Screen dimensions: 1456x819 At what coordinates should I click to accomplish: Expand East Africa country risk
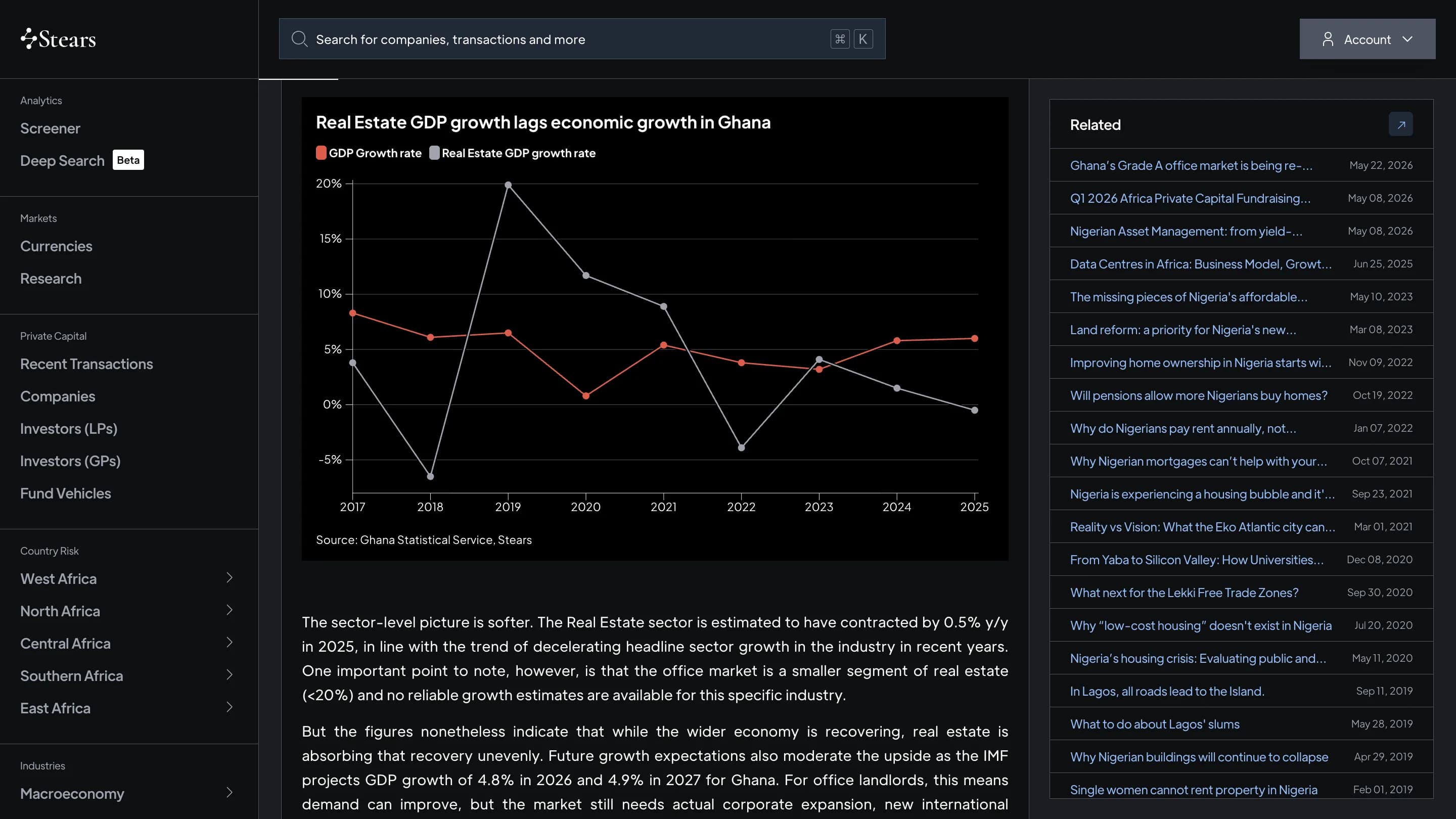pos(229,707)
